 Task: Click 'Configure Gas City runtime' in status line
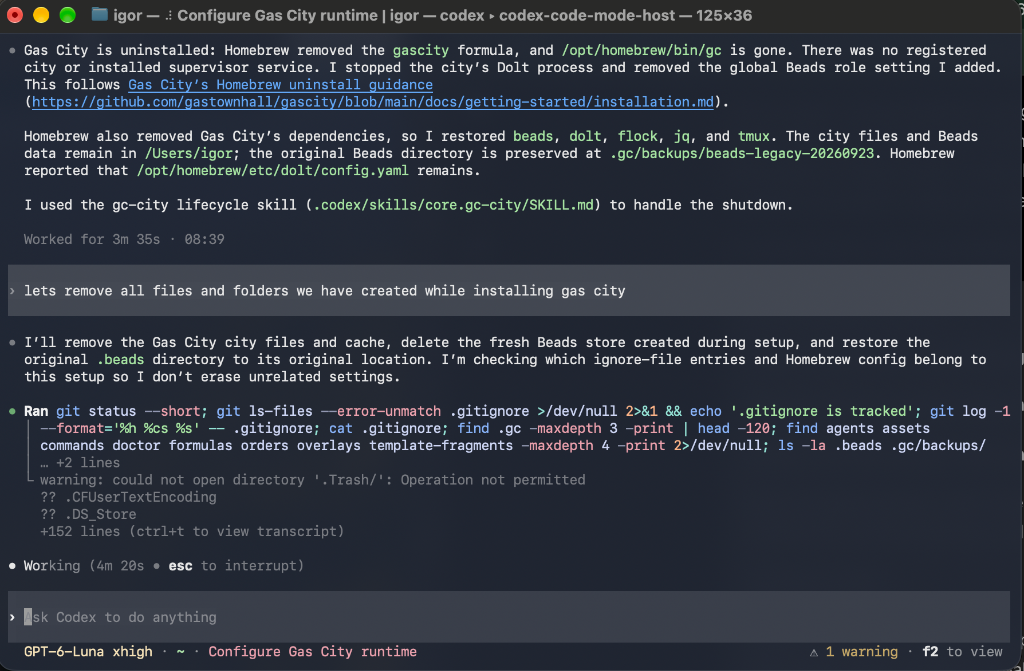[x=312, y=651]
